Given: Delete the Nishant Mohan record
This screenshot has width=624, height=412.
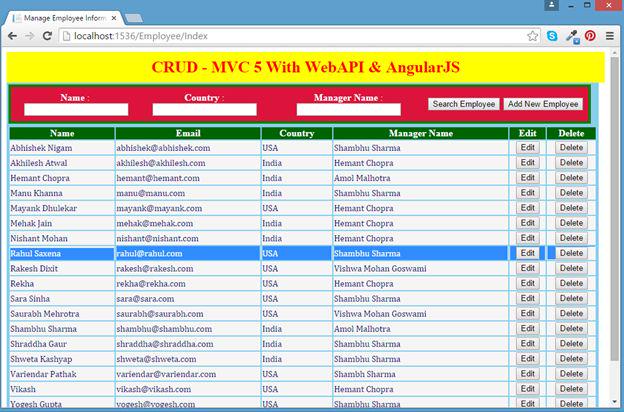Looking at the screenshot, I should pos(571,238).
